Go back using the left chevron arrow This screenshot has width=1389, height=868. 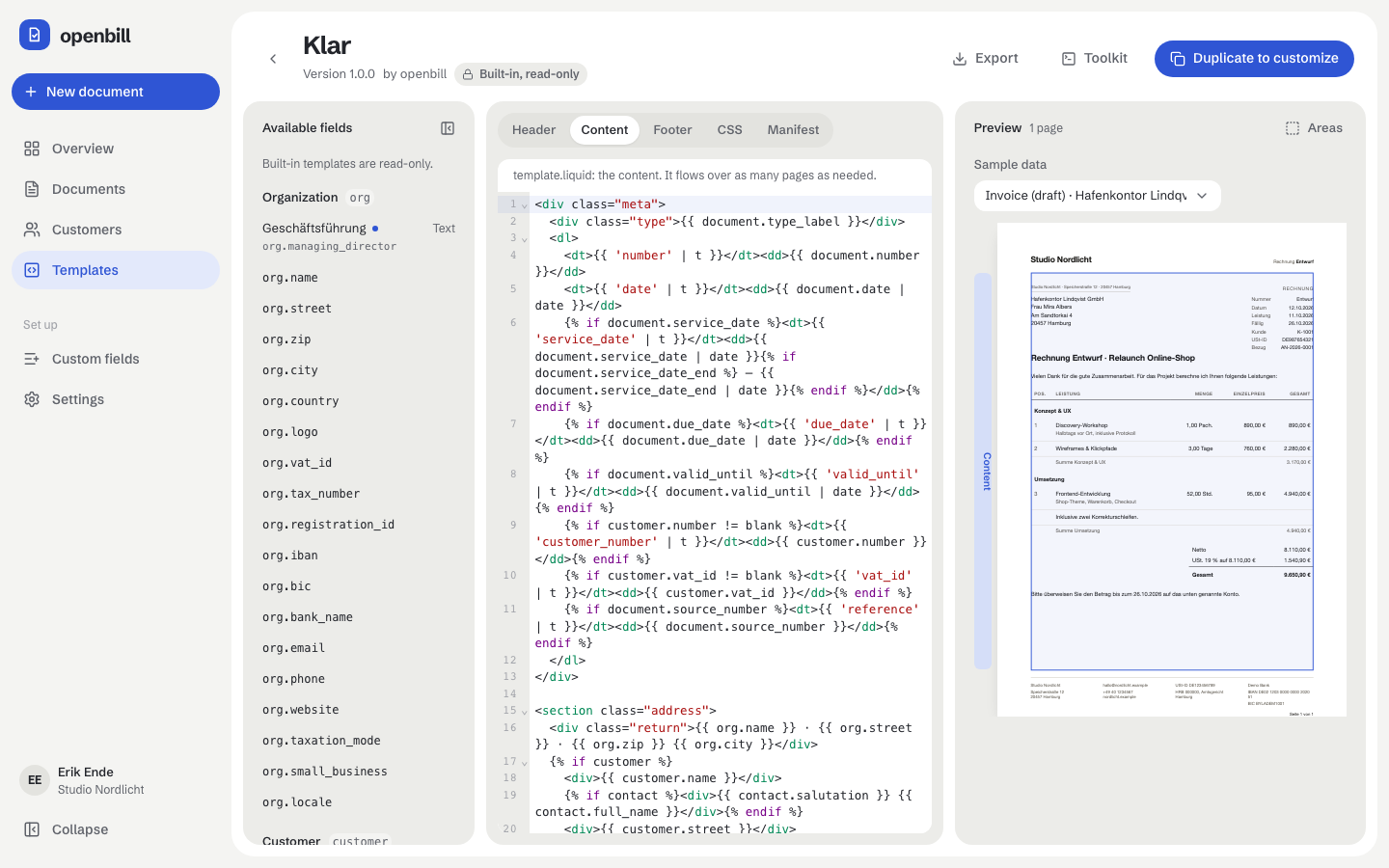point(273,59)
